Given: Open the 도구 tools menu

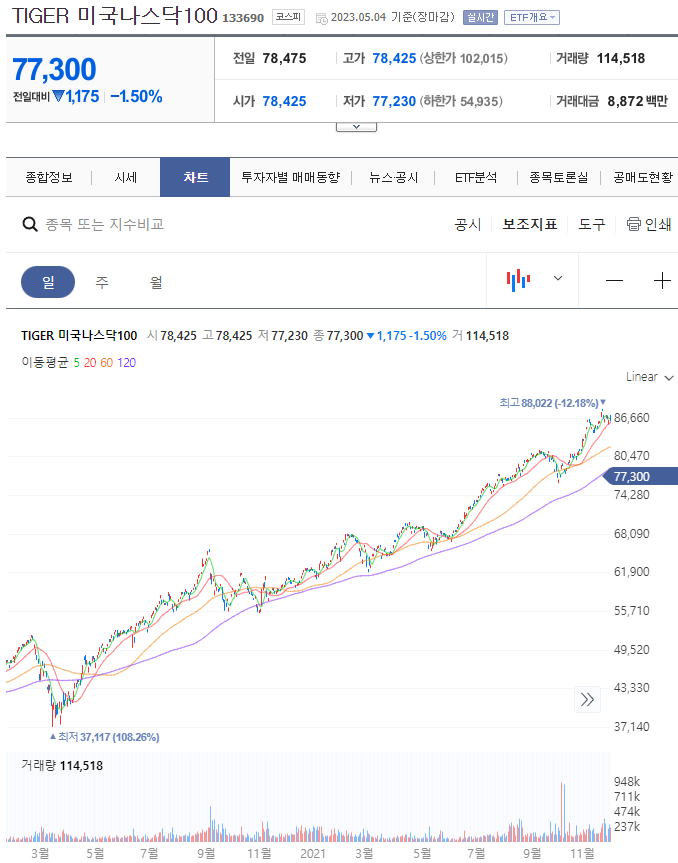Looking at the screenshot, I should click(592, 225).
